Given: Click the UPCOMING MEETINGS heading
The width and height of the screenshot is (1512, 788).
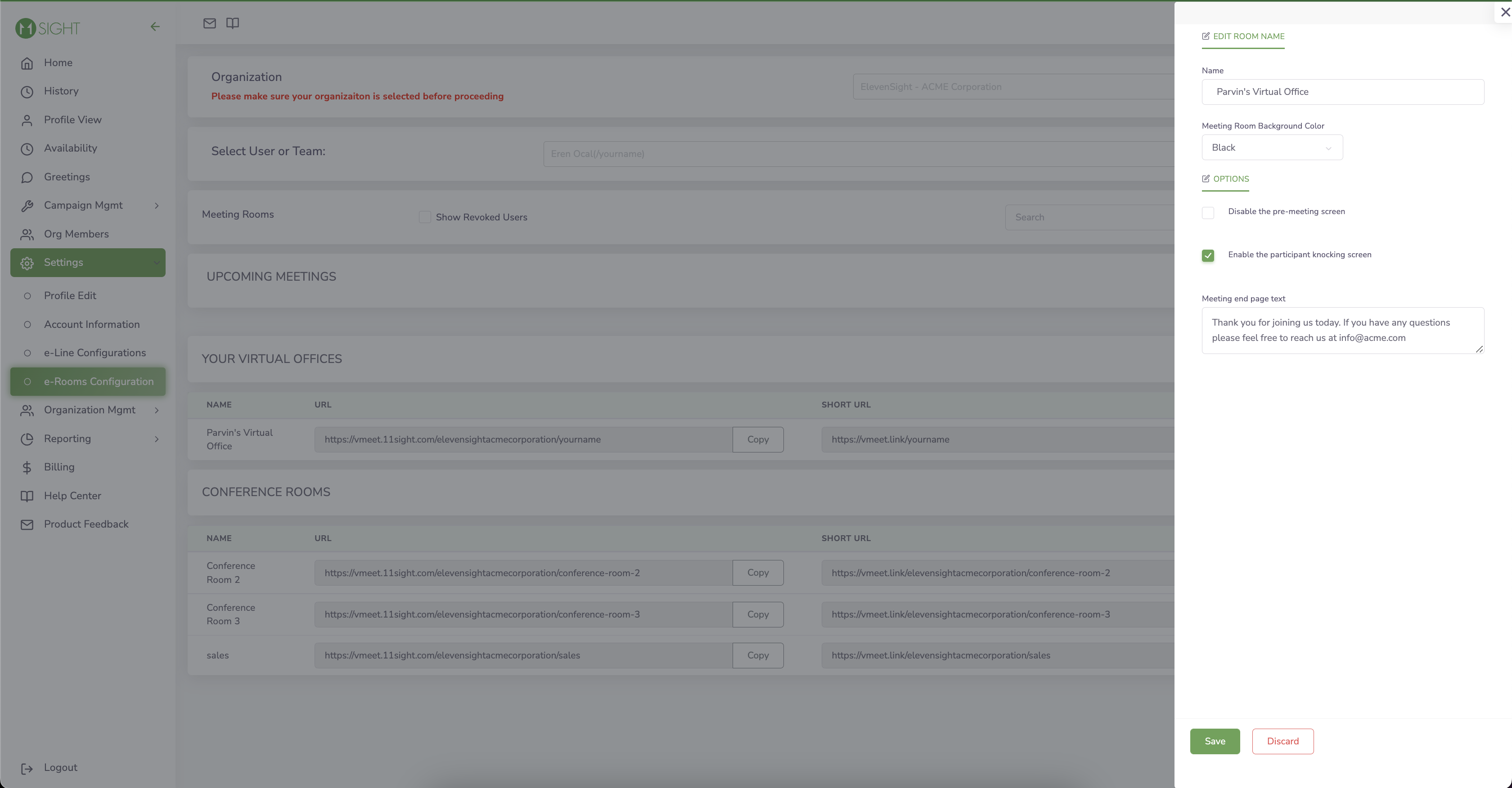Looking at the screenshot, I should [271, 277].
